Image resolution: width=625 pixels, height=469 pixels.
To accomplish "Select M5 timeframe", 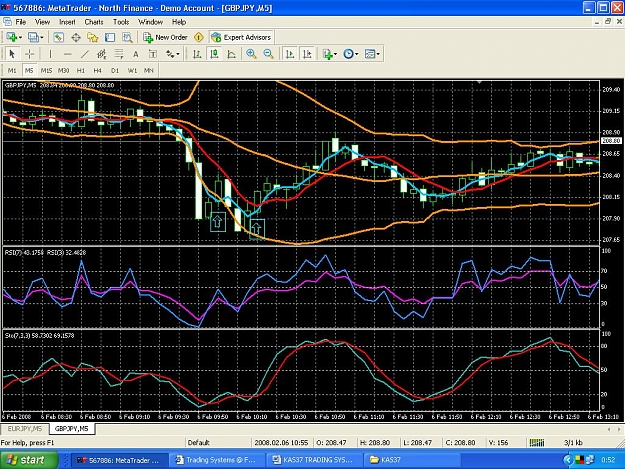I will coord(29,71).
